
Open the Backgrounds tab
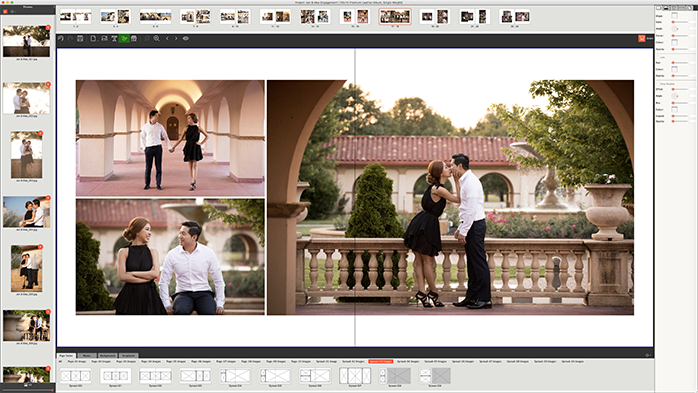pos(108,356)
